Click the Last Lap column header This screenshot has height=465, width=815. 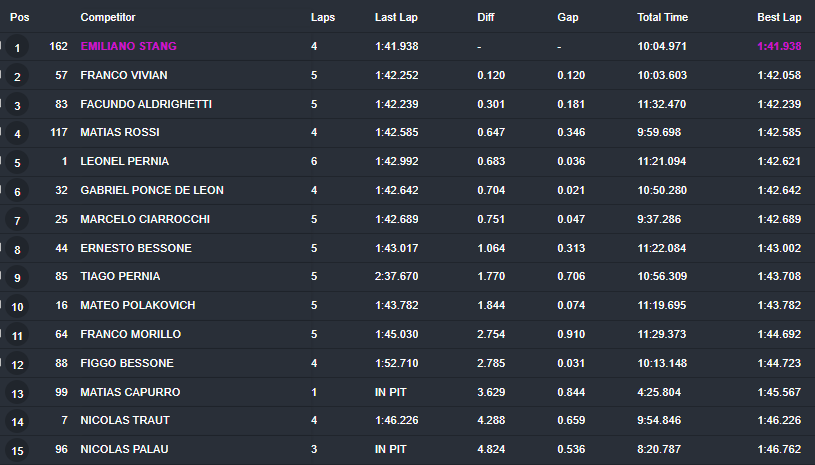(396, 17)
